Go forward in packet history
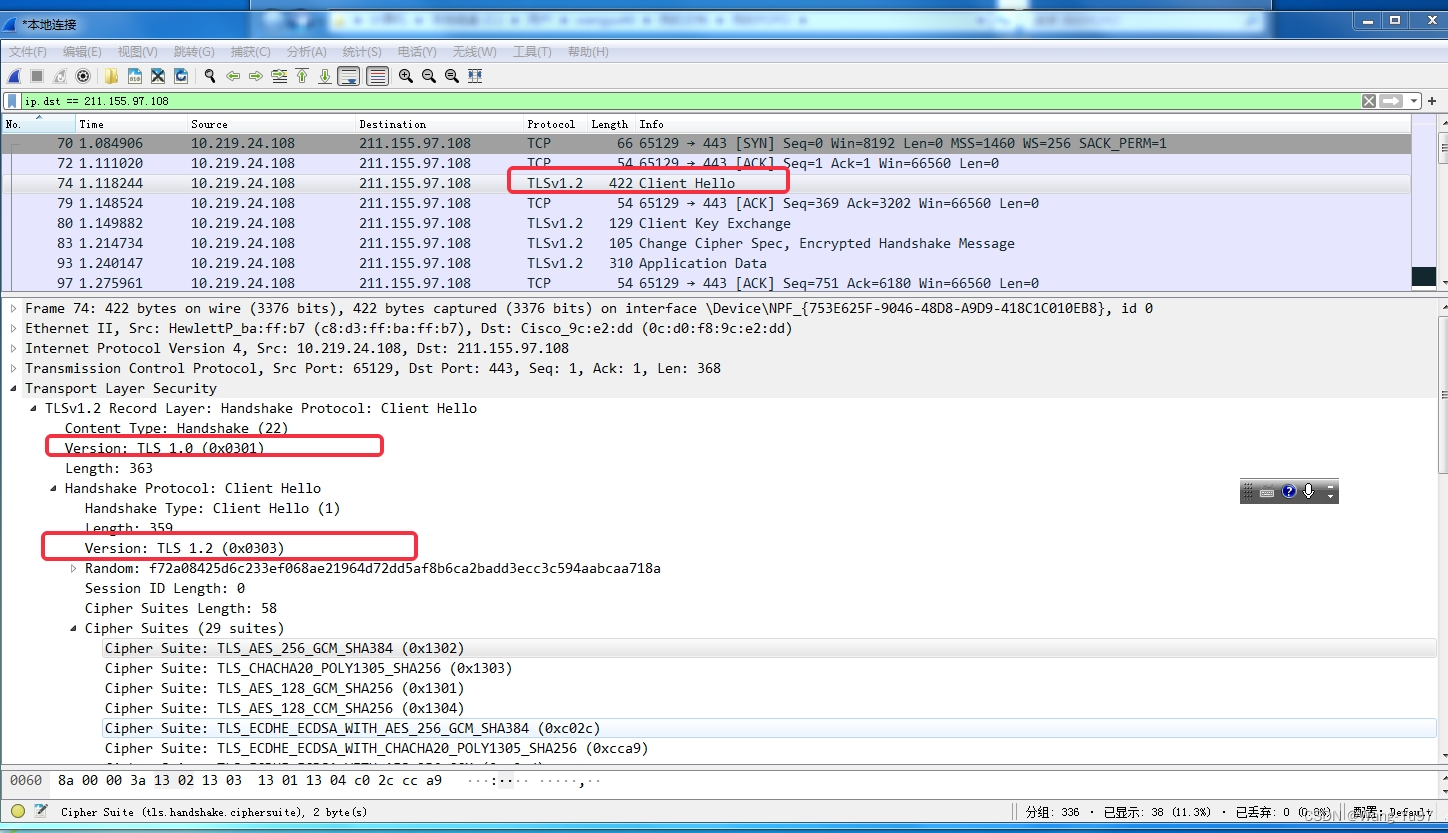Viewport: 1448px width, 833px height. click(x=256, y=76)
